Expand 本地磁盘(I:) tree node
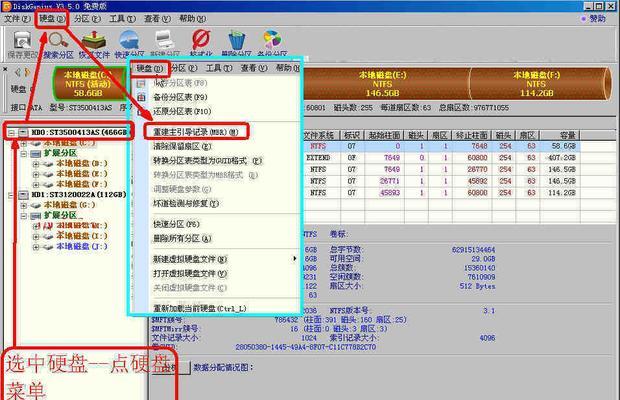620x400 pixels. click(36, 236)
